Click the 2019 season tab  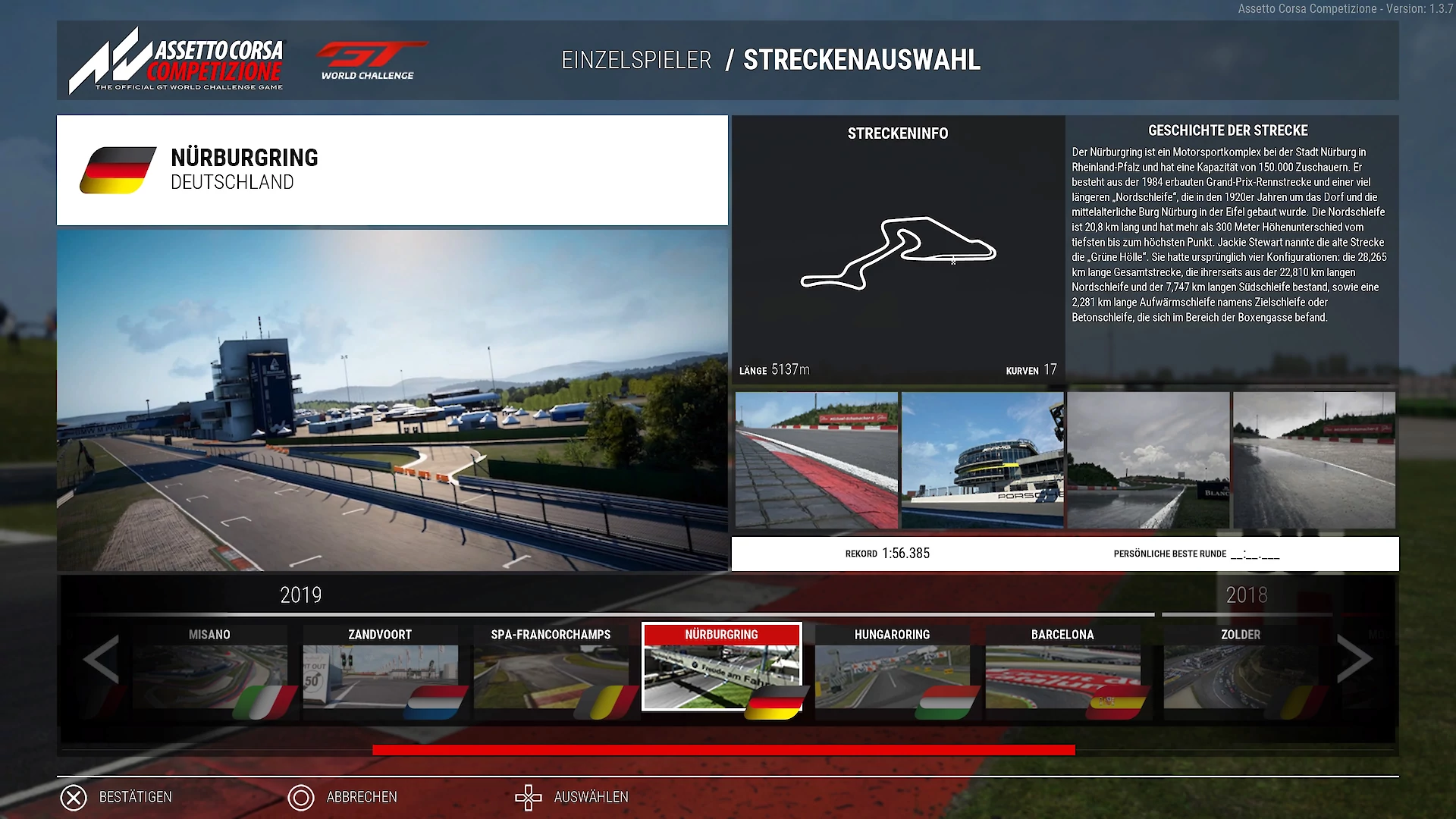[301, 595]
